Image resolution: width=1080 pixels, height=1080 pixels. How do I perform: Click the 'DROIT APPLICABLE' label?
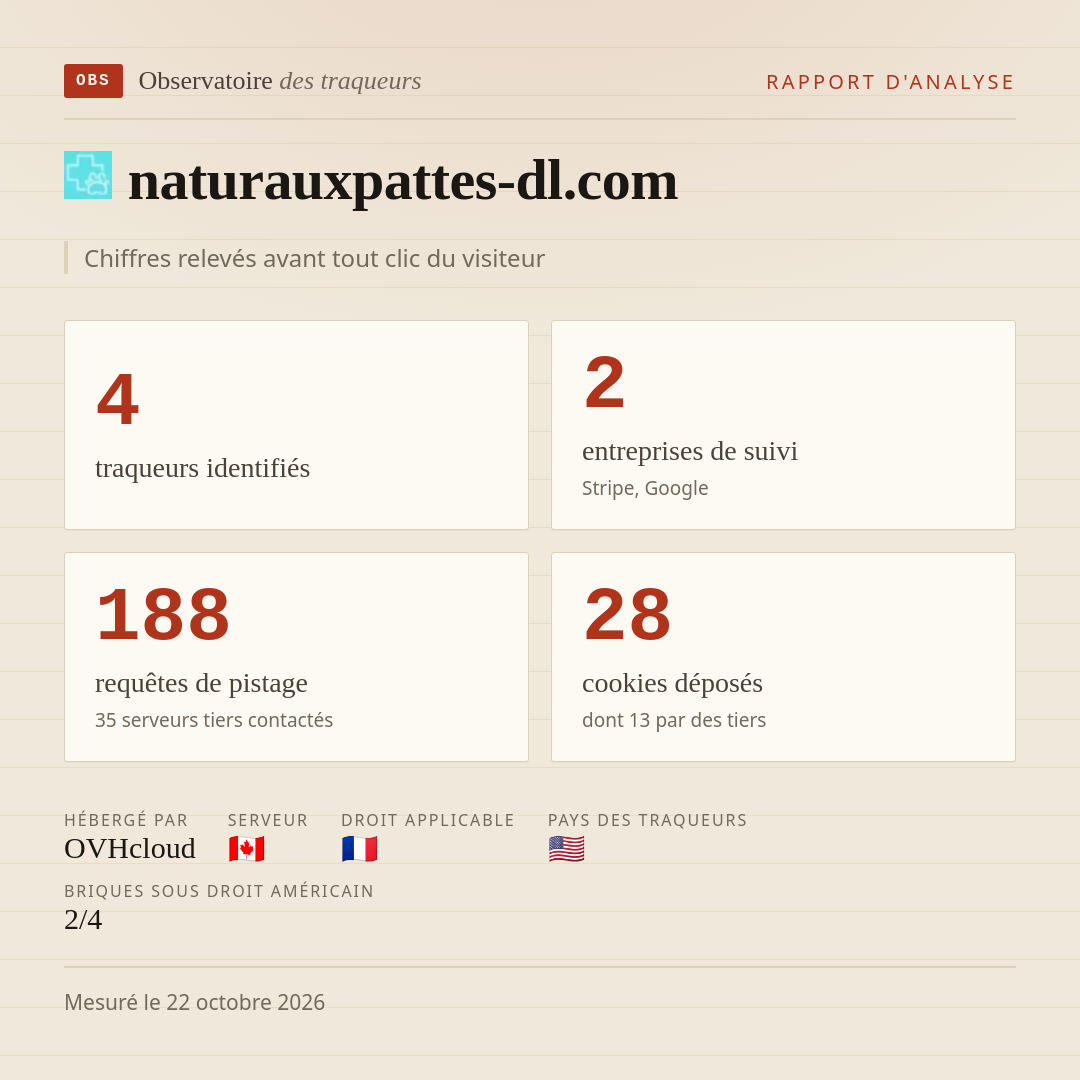click(x=428, y=820)
